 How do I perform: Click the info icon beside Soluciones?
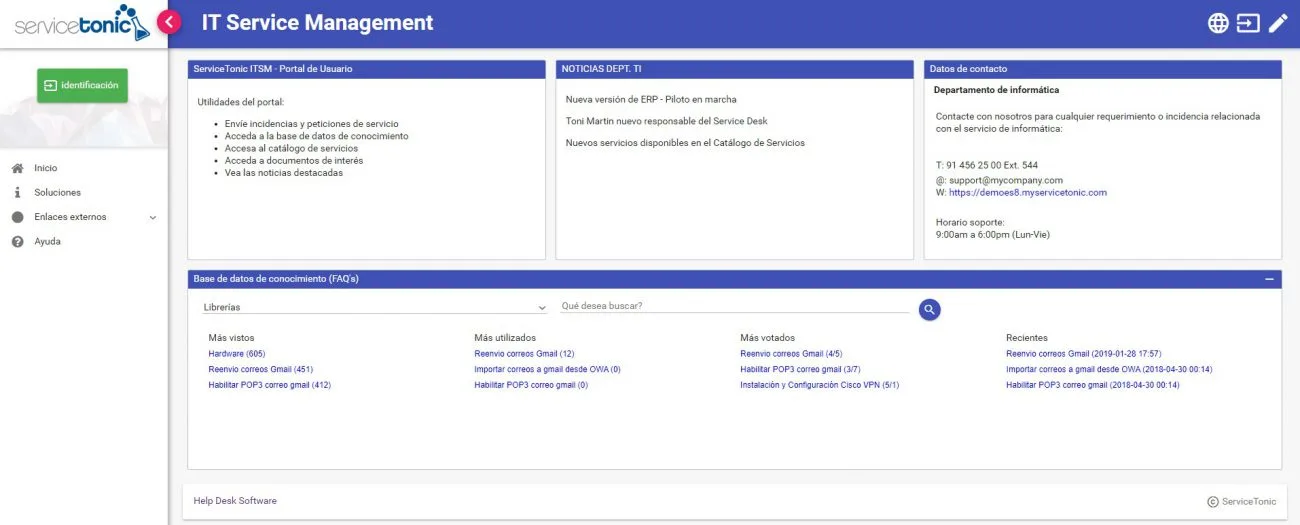pyautogui.click(x=17, y=192)
